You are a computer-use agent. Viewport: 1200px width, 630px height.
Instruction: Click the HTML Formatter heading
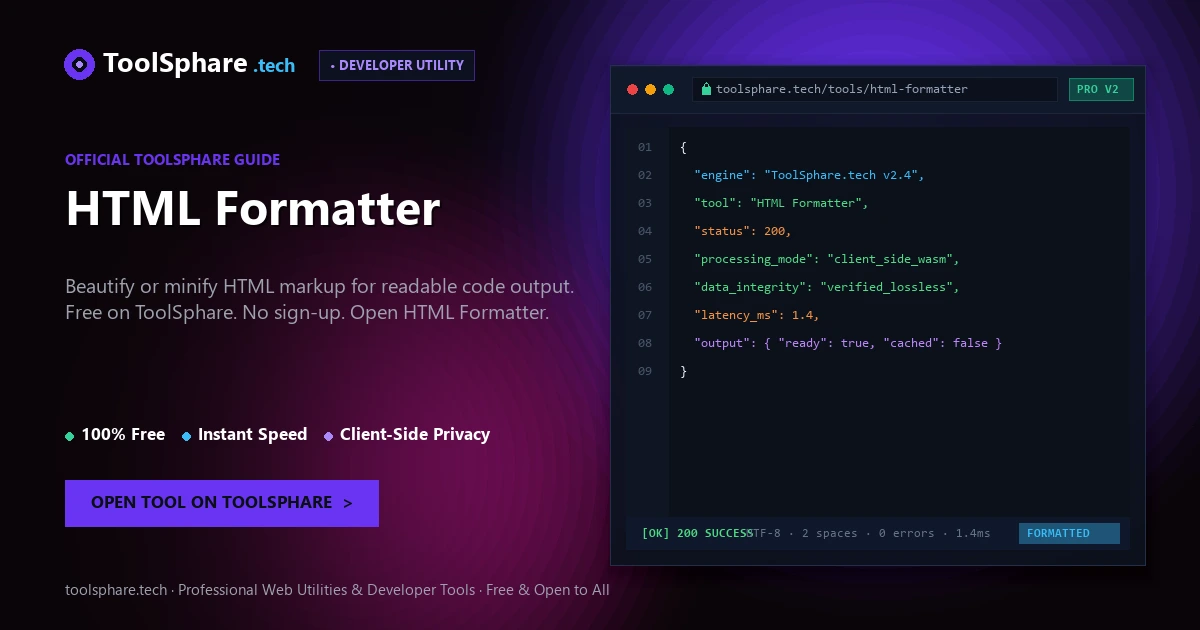253,208
